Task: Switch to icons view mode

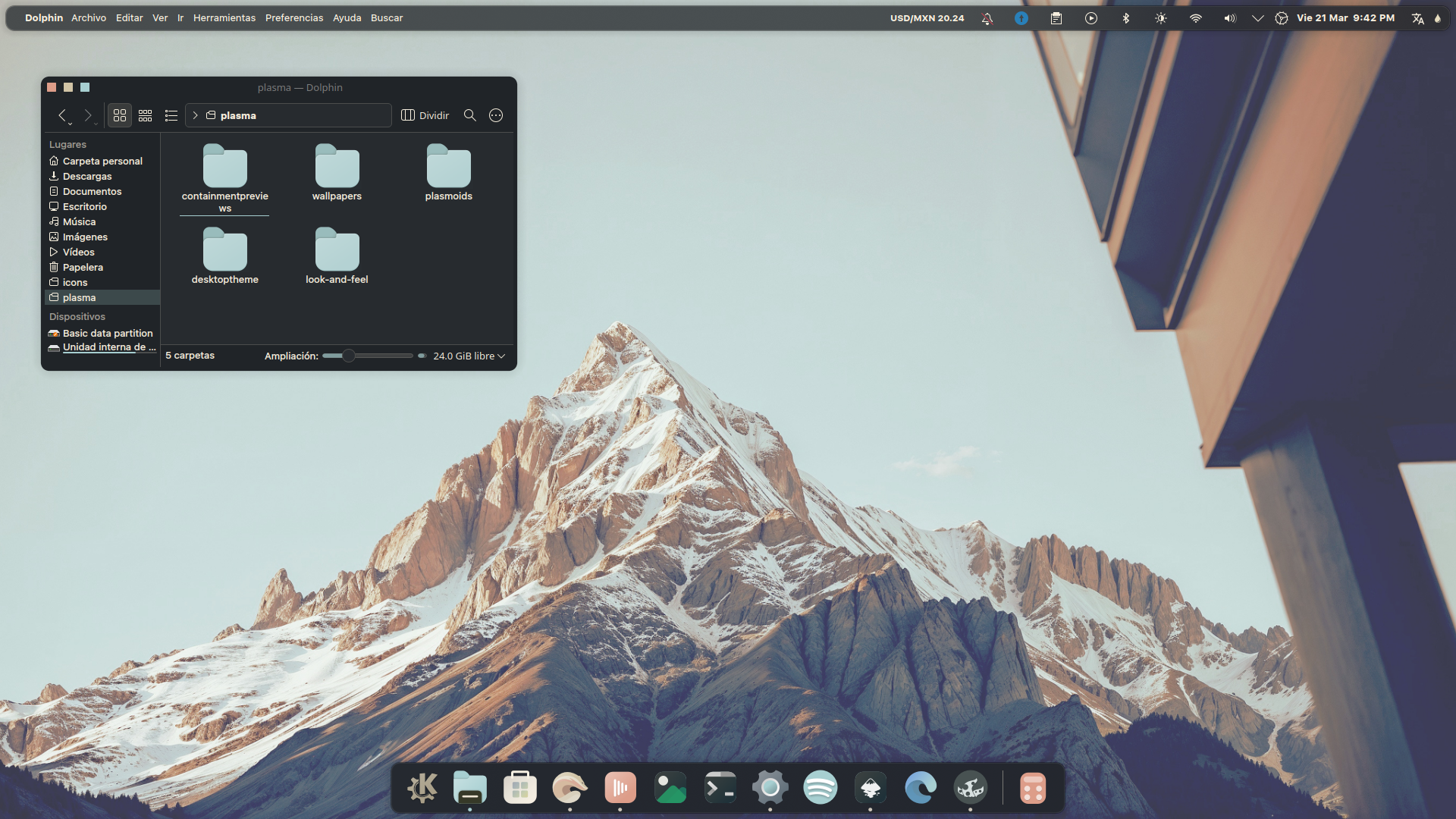Action: click(120, 115)
